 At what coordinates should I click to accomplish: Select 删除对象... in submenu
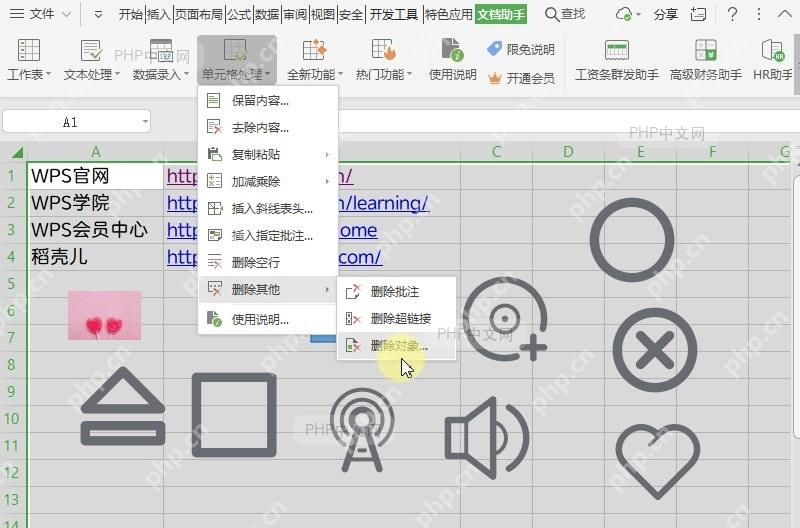coord(396,346)
